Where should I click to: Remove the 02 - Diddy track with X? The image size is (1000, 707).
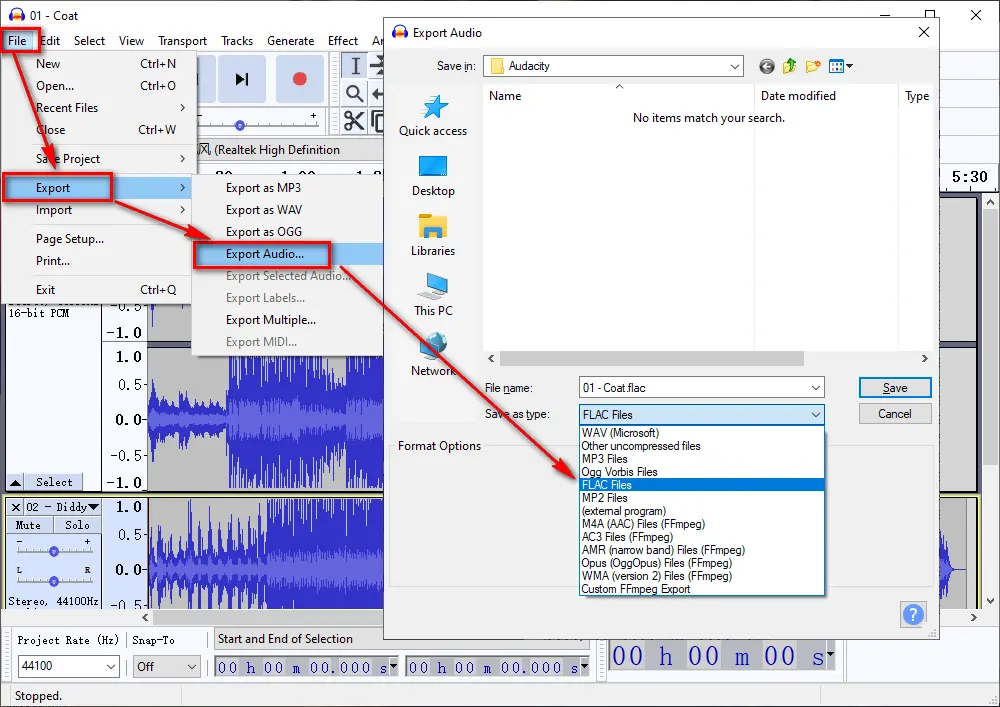[16, 507]
